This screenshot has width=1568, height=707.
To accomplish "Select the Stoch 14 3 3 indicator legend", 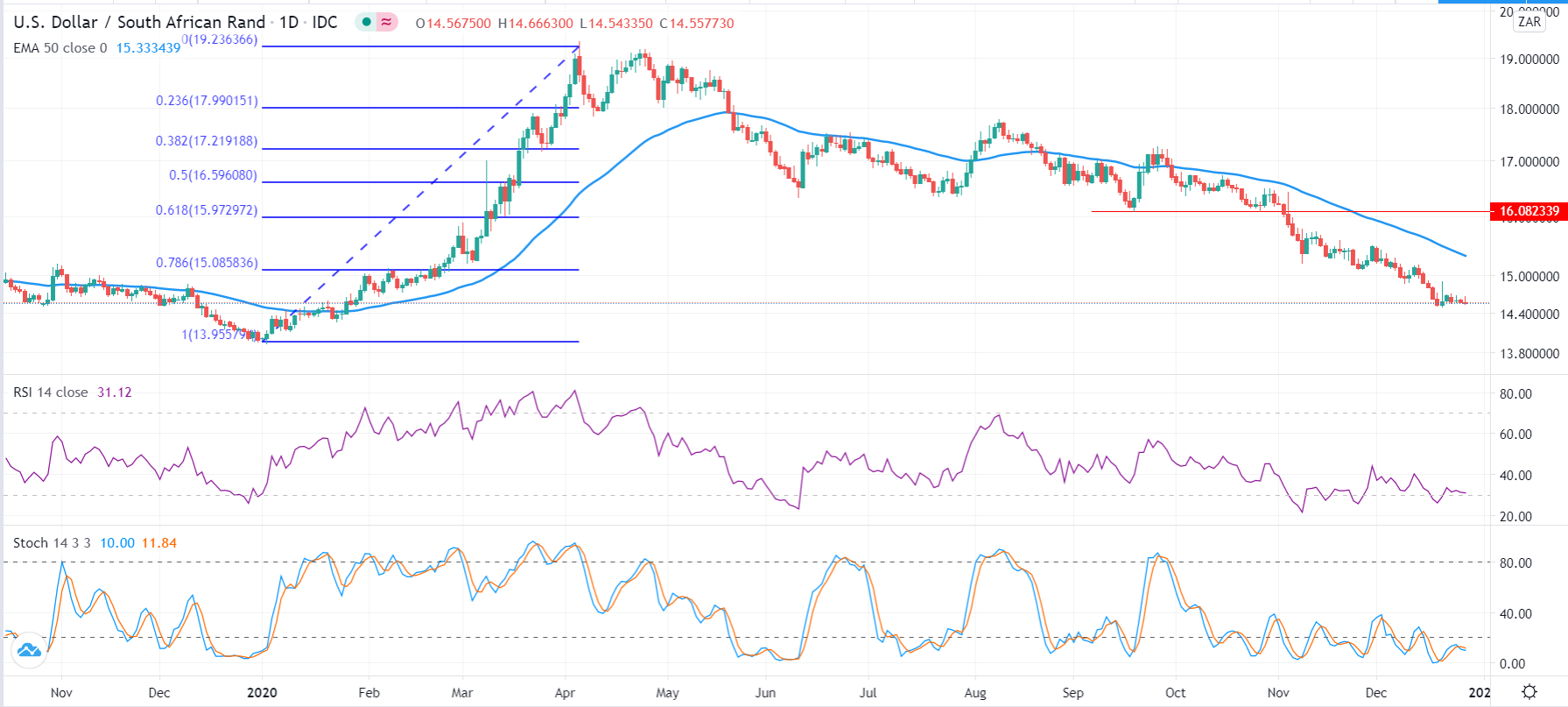I will pos(52,543).
